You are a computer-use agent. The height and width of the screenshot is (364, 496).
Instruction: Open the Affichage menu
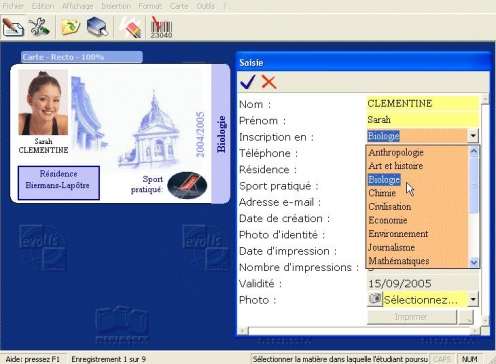coord(77,6)
